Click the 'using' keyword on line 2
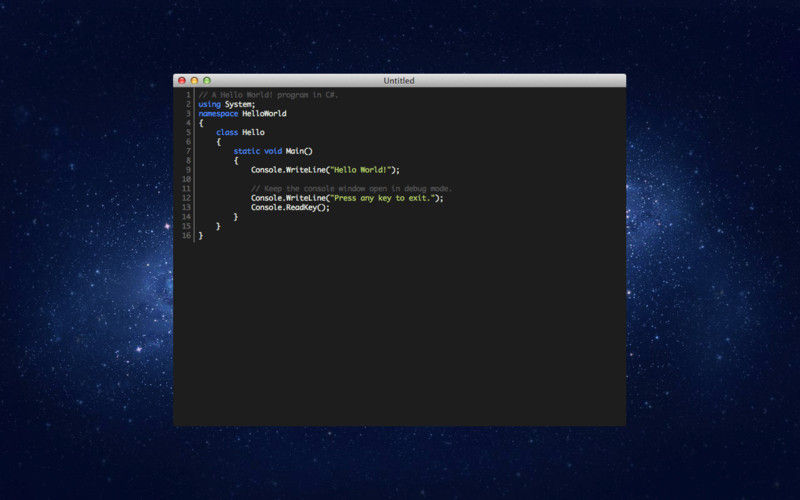Viewport: 800px width, 500px height. click(209, 104)
